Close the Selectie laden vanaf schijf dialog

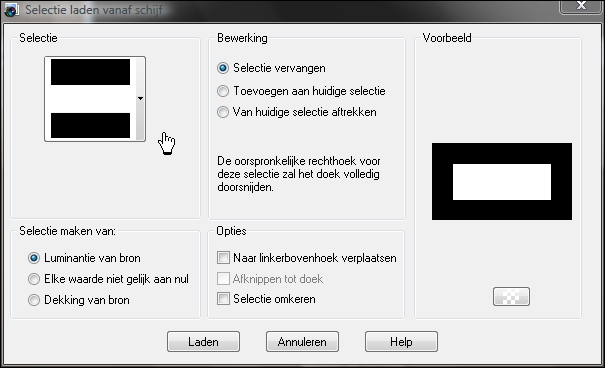tap(581, 6)
